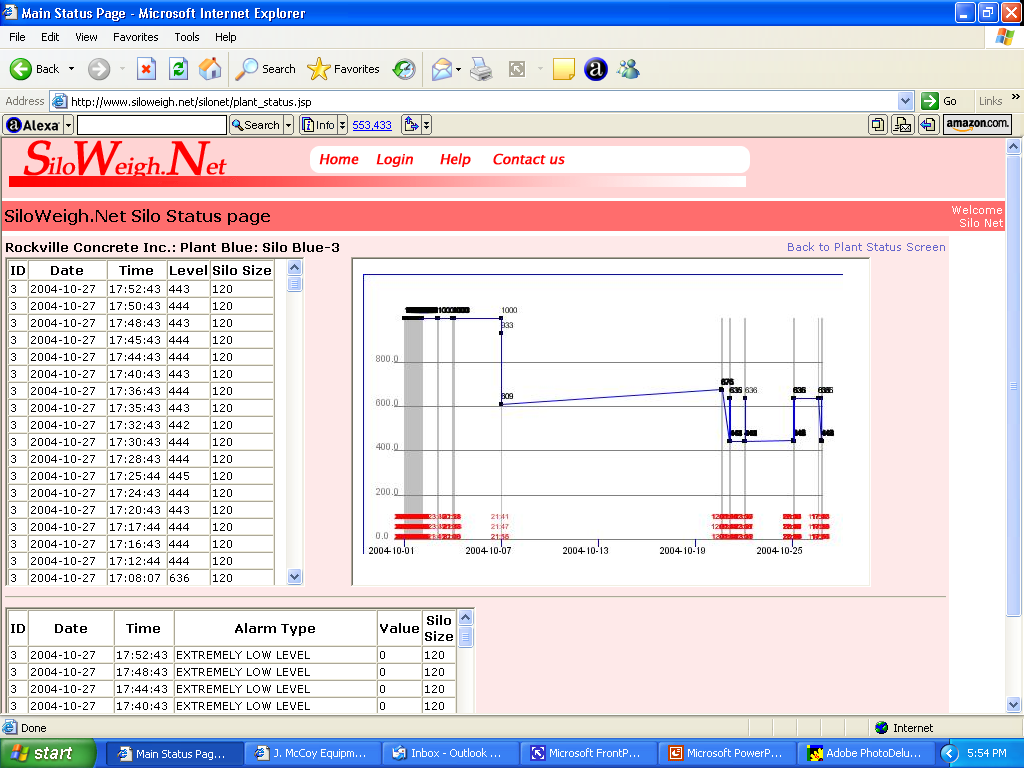Open the Alexa logo dropdown arrow
This screenshot has width=1024, height=768.
click(x=69, y=125)
